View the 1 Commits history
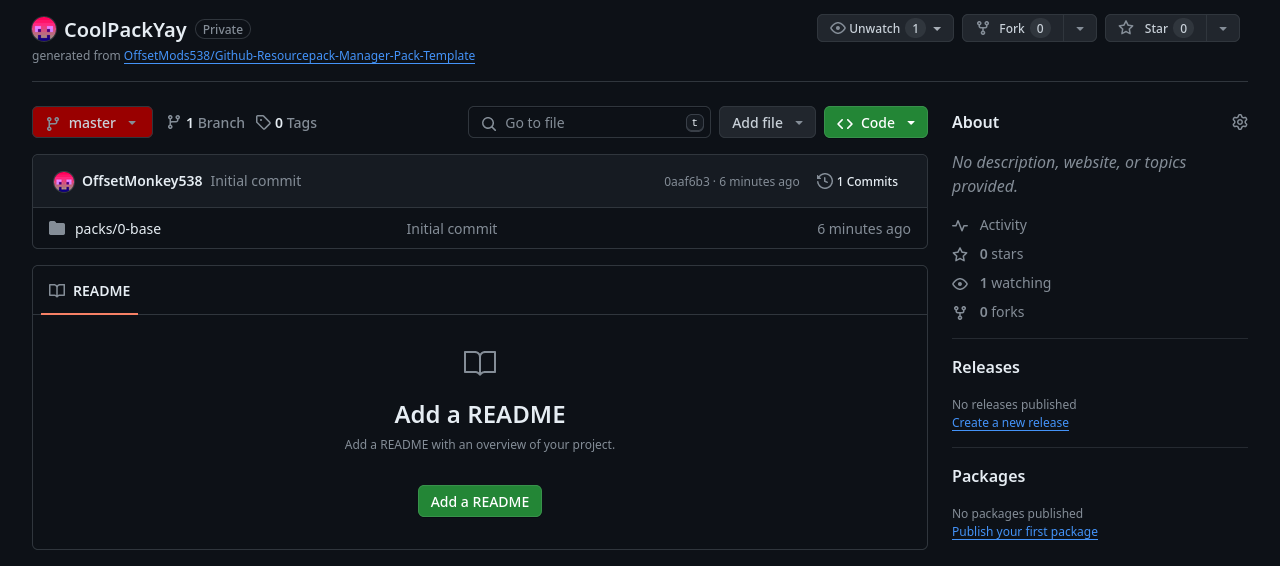The height and width of the screenshot is (566, 1280). (858, 181)
